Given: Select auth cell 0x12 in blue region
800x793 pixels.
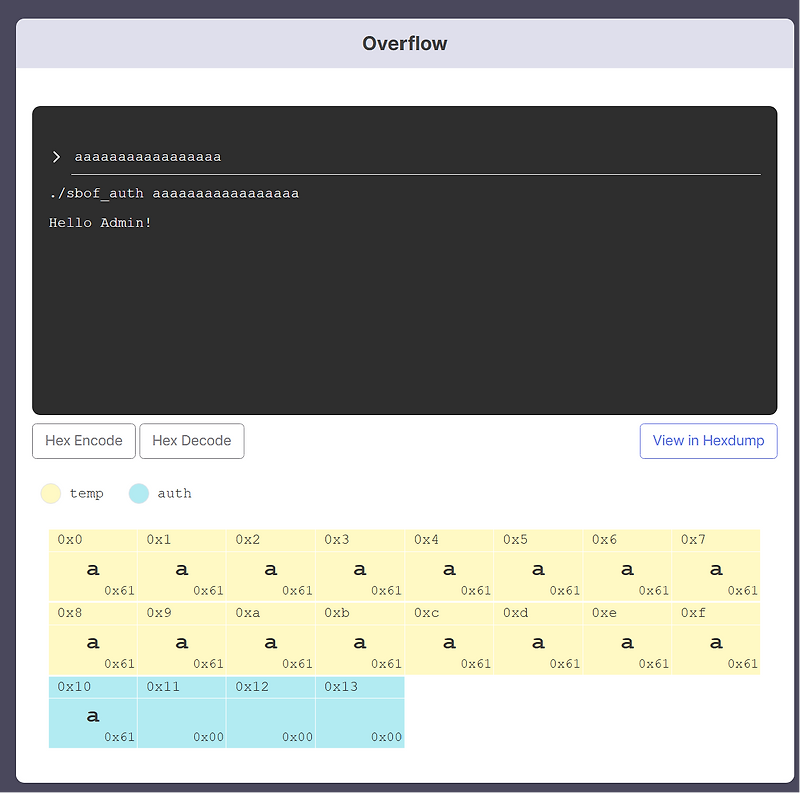Looking at the screenshot, I should coord(270,712).
